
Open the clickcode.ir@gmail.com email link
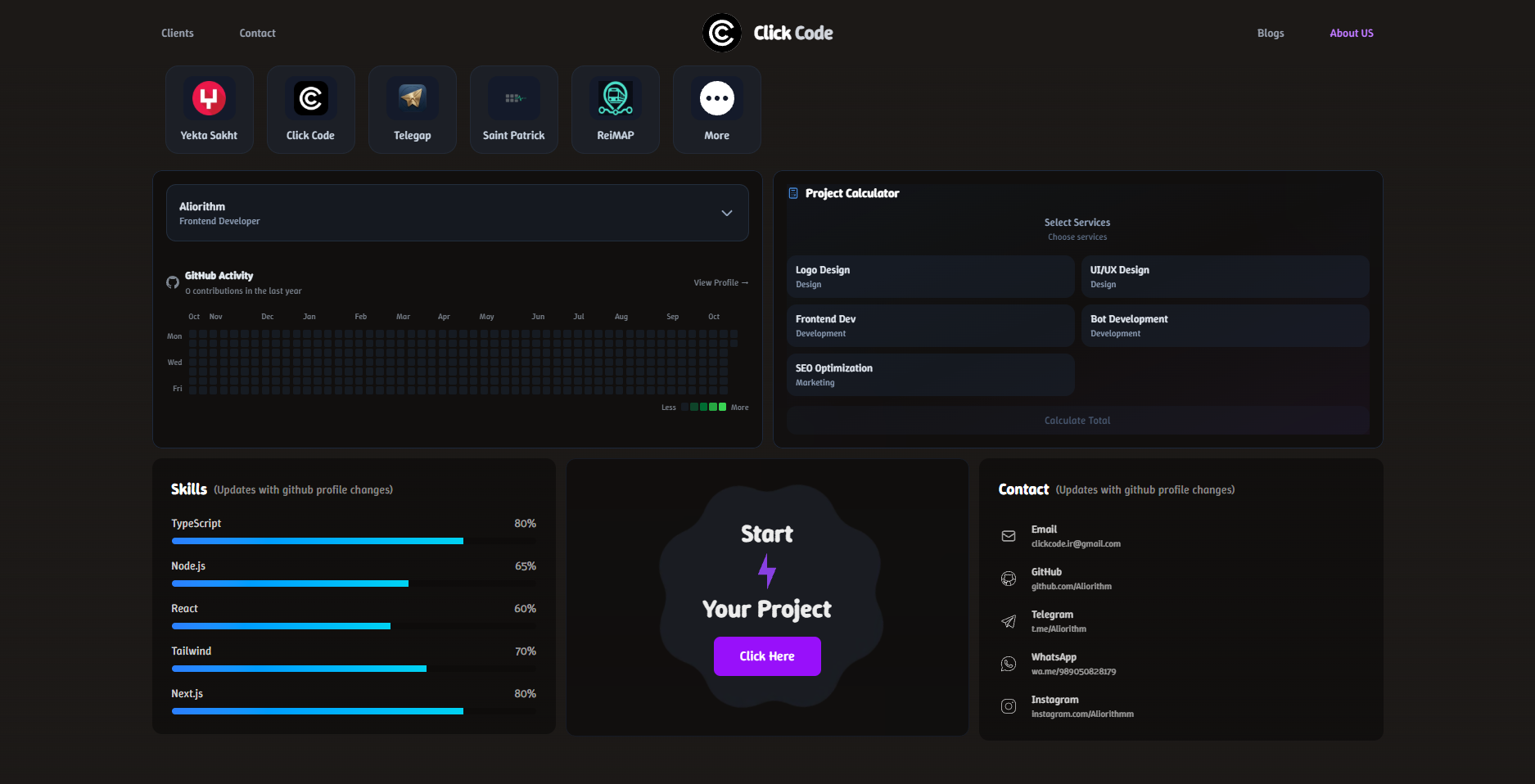pyautogui.click(x=1076, y=543)
